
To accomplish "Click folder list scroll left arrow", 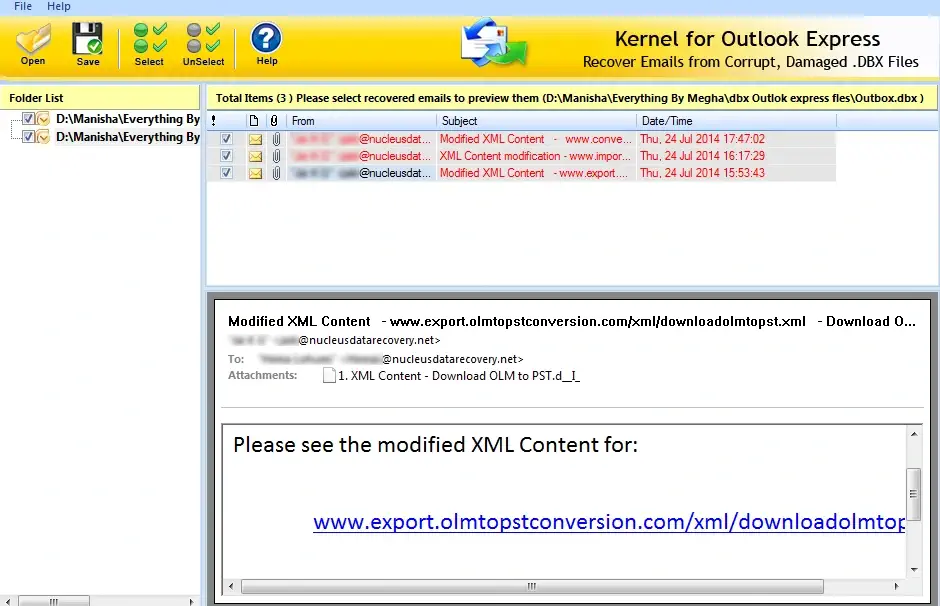I will pos(7,601).
